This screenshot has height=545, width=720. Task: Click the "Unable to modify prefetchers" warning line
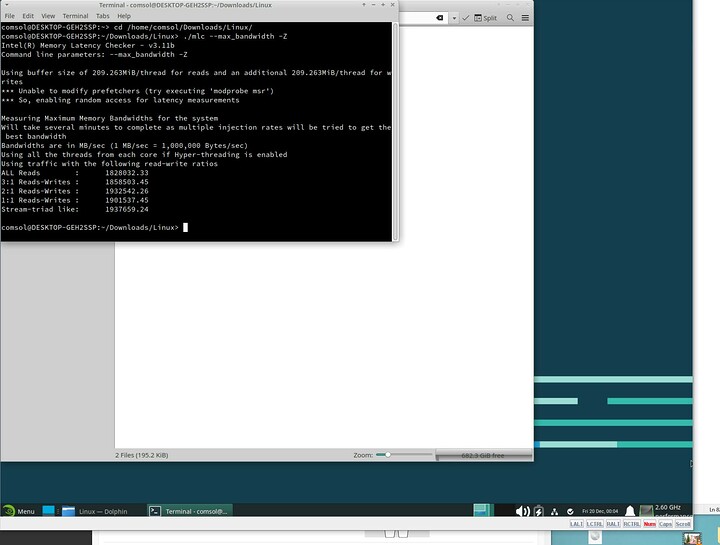[x=137, y=91]
